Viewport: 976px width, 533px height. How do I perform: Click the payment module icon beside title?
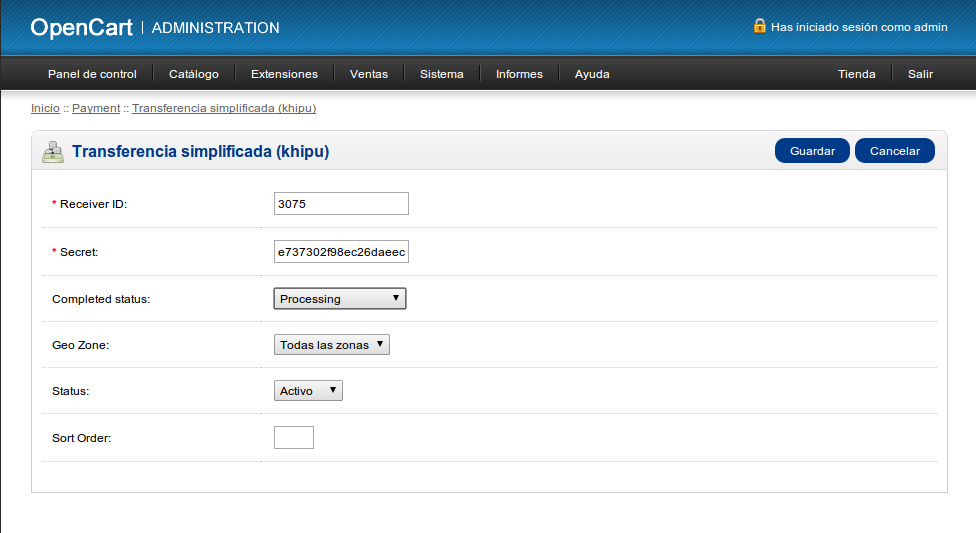tap(53, 152)
